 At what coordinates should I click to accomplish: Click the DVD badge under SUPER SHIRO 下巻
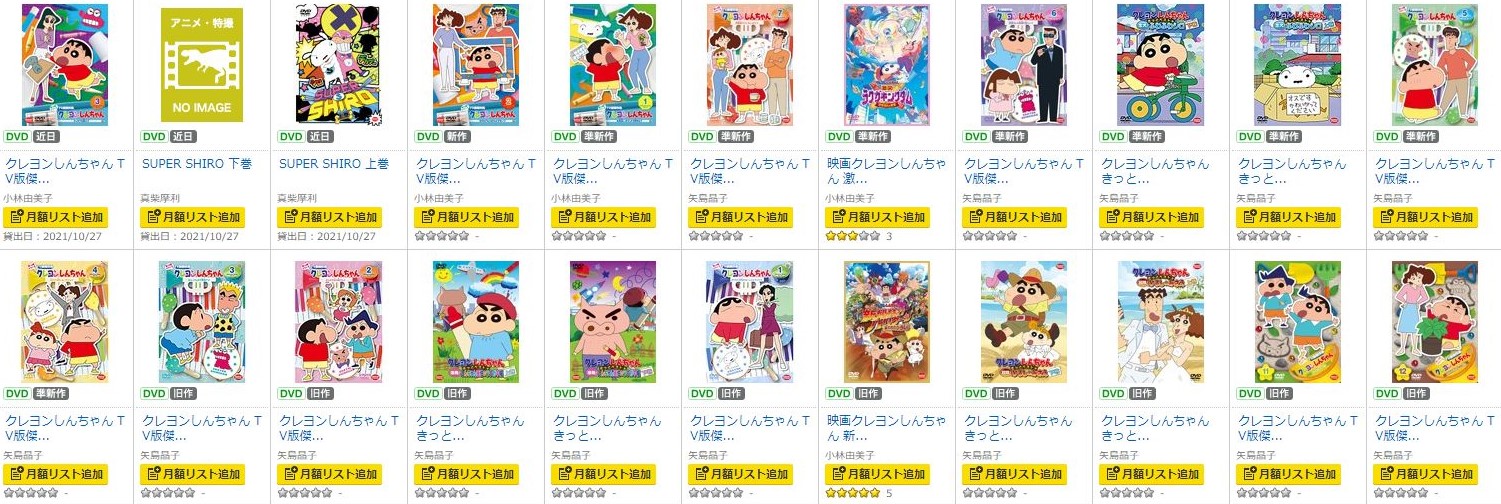pyautogui.click(x=153, y=137)
